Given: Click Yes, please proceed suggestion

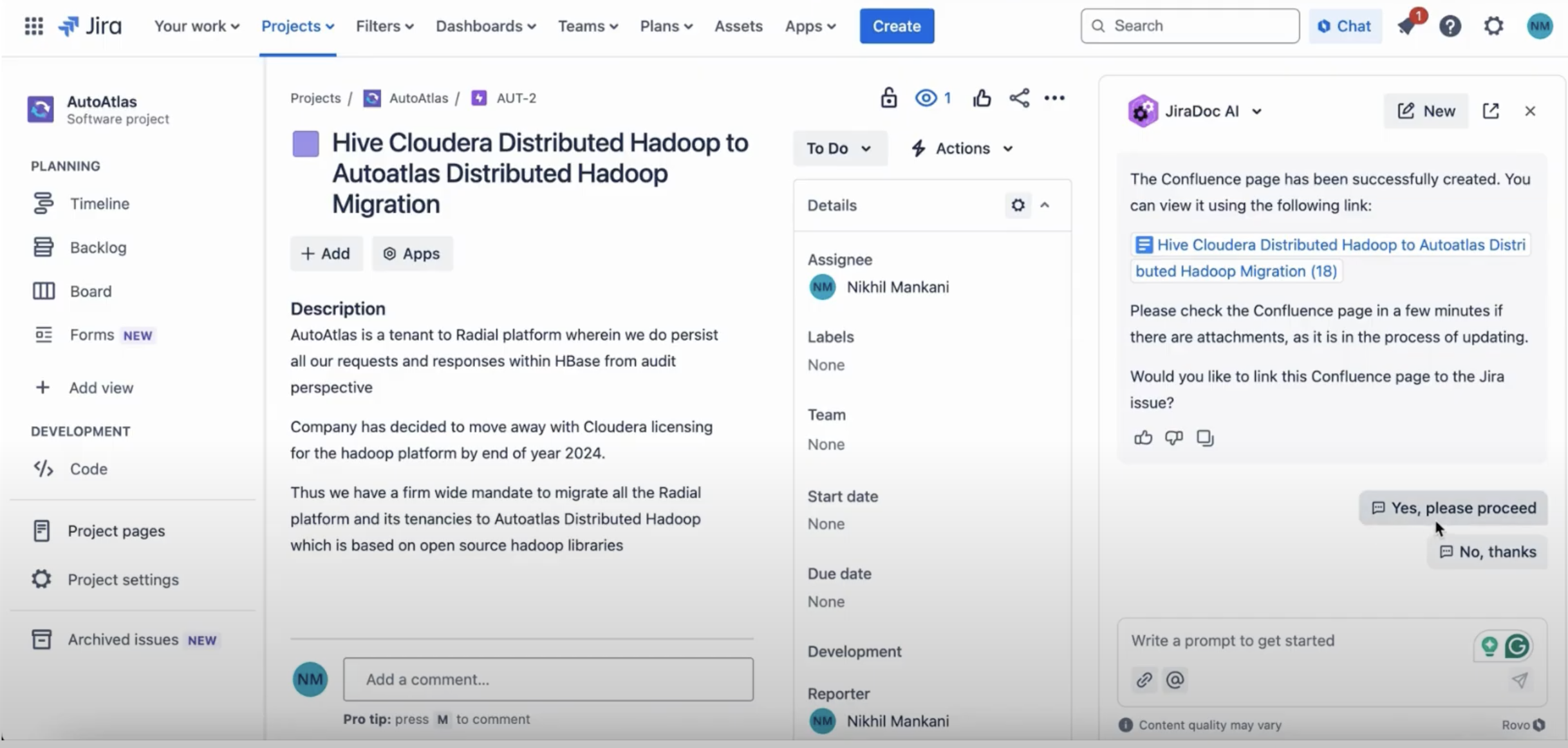Looking at the screenshot, I should 1453,508.
